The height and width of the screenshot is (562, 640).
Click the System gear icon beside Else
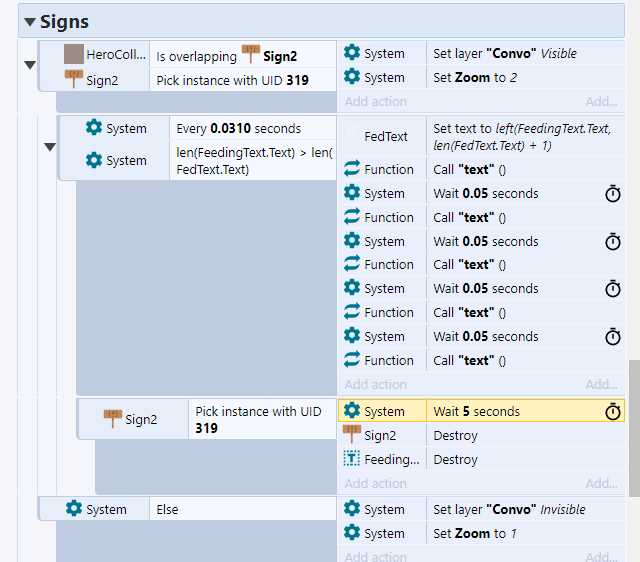tap(73, 509)
